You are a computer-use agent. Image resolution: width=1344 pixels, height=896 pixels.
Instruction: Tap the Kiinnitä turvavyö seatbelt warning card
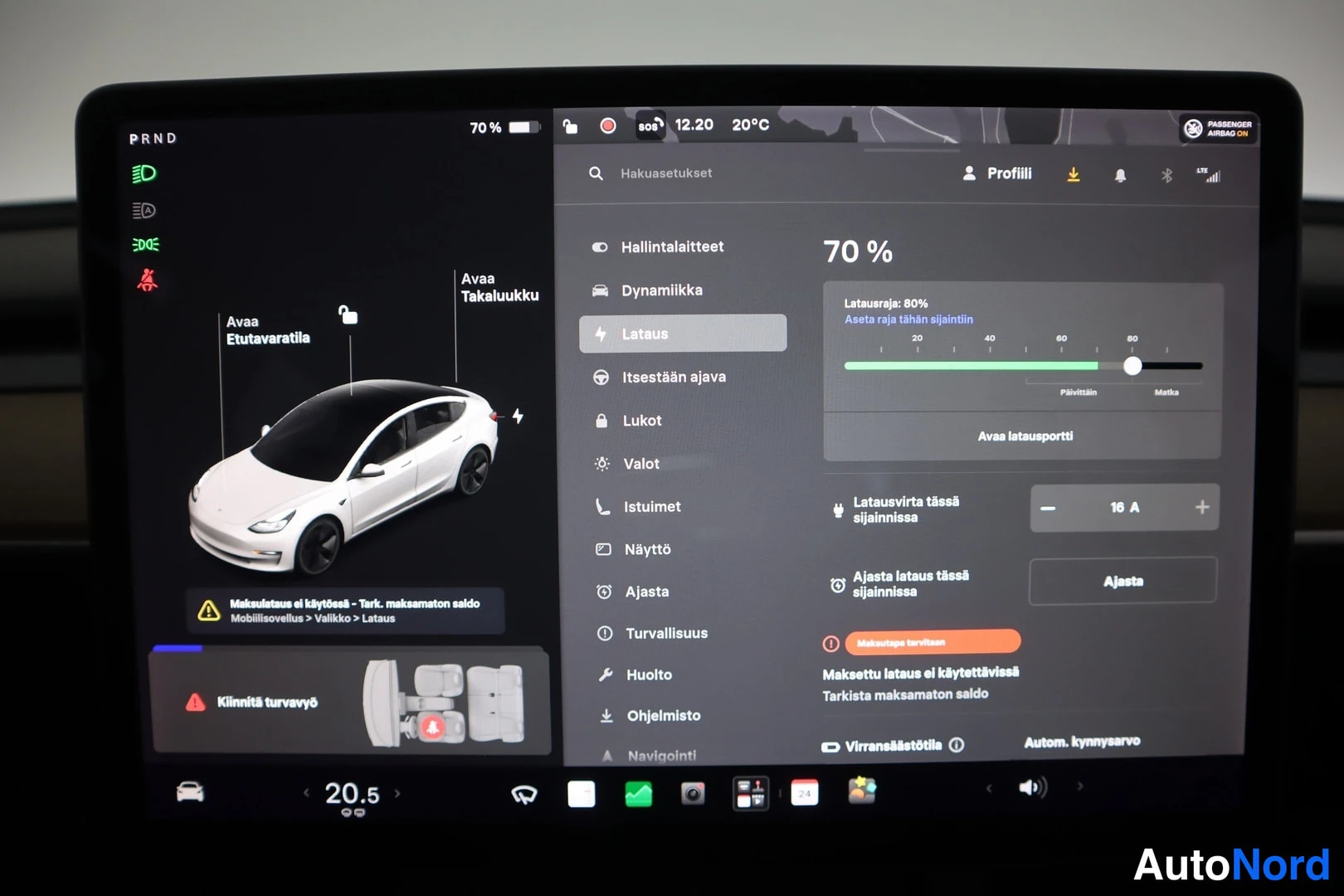(350, 703)
